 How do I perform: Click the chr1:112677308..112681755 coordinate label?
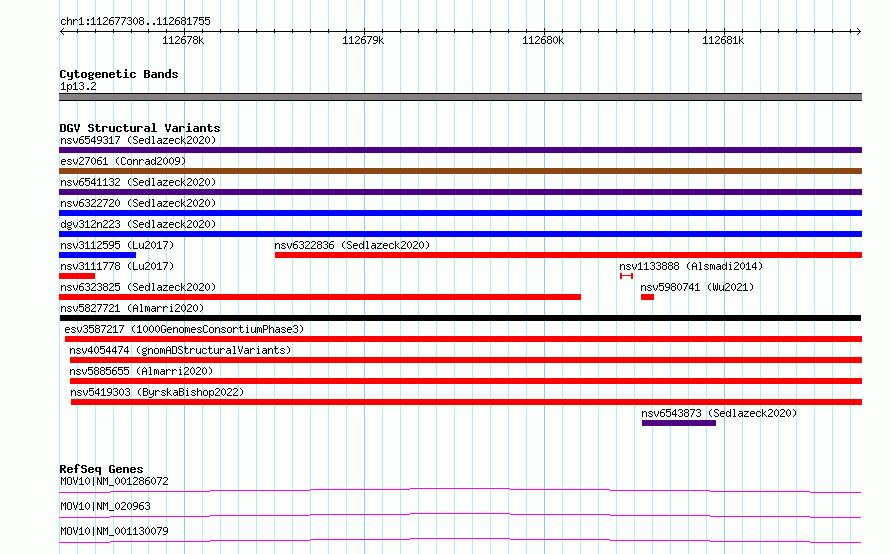pos(135,22)
